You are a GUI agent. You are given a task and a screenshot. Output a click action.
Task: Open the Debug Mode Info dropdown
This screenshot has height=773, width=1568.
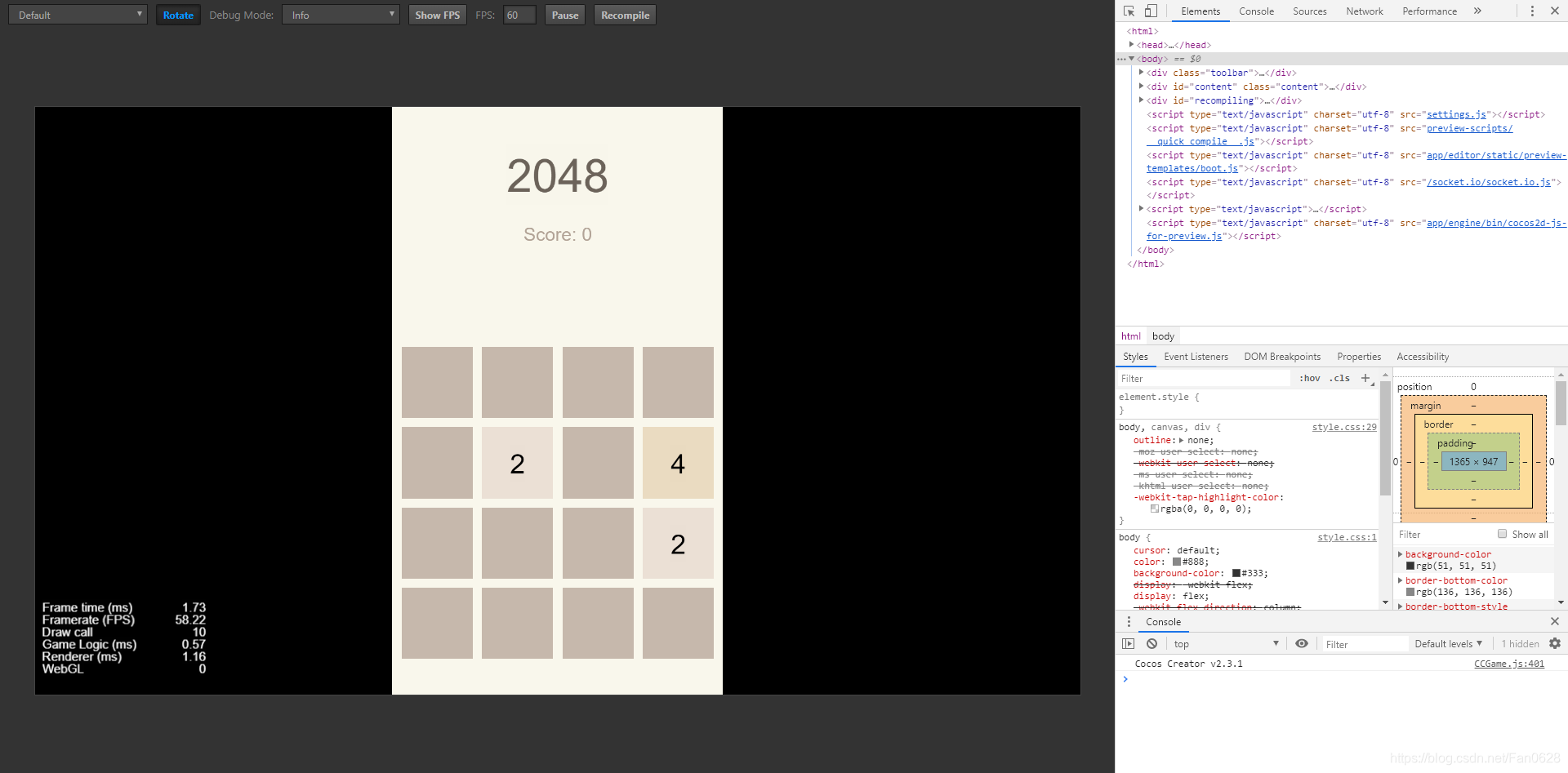point(341,15)
